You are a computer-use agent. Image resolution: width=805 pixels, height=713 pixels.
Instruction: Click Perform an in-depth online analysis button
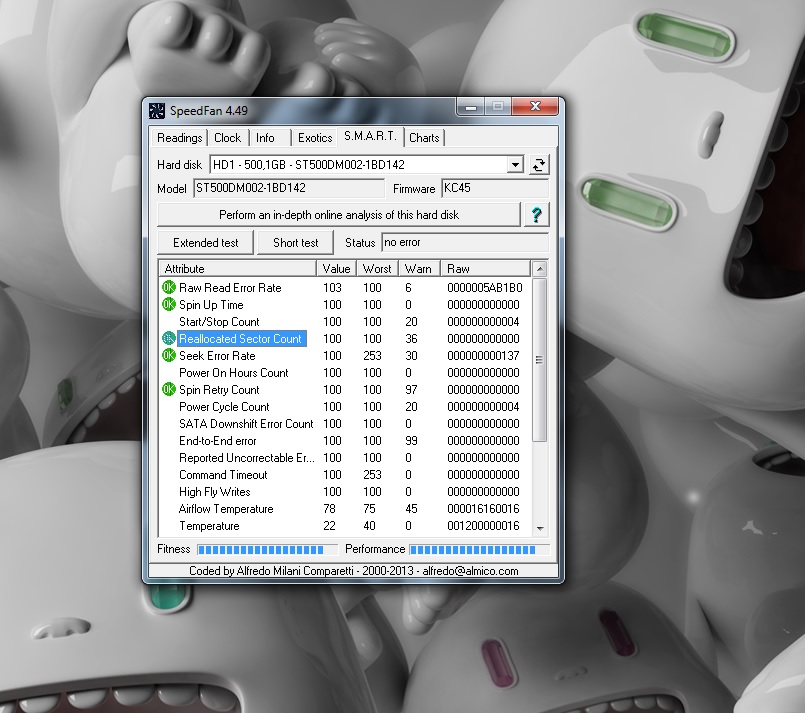click(339, 215)
